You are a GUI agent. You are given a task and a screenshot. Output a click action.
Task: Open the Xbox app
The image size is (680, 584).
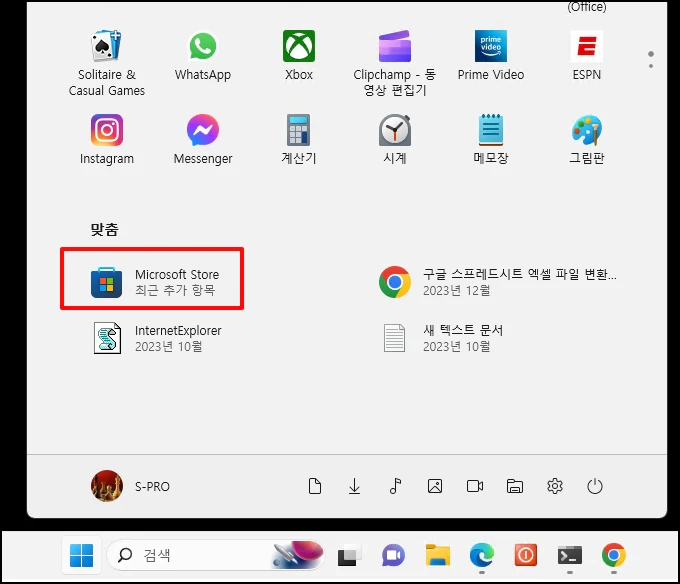tap(299, 55)
